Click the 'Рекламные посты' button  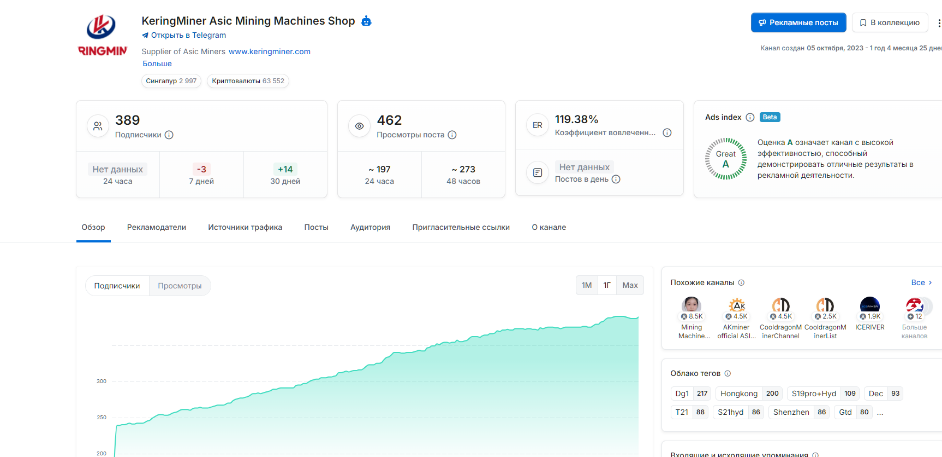(798, 22)
